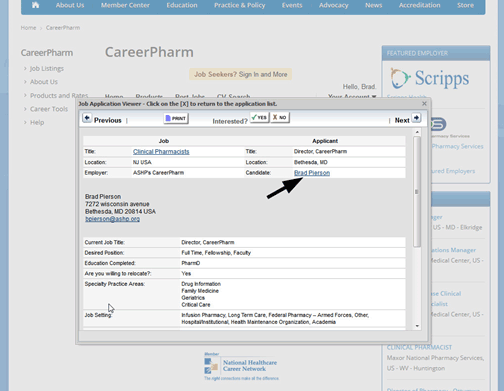The image size is (504, 391).
Task: Open the Clinical Pharmacists job link
Action: (161, 152)
